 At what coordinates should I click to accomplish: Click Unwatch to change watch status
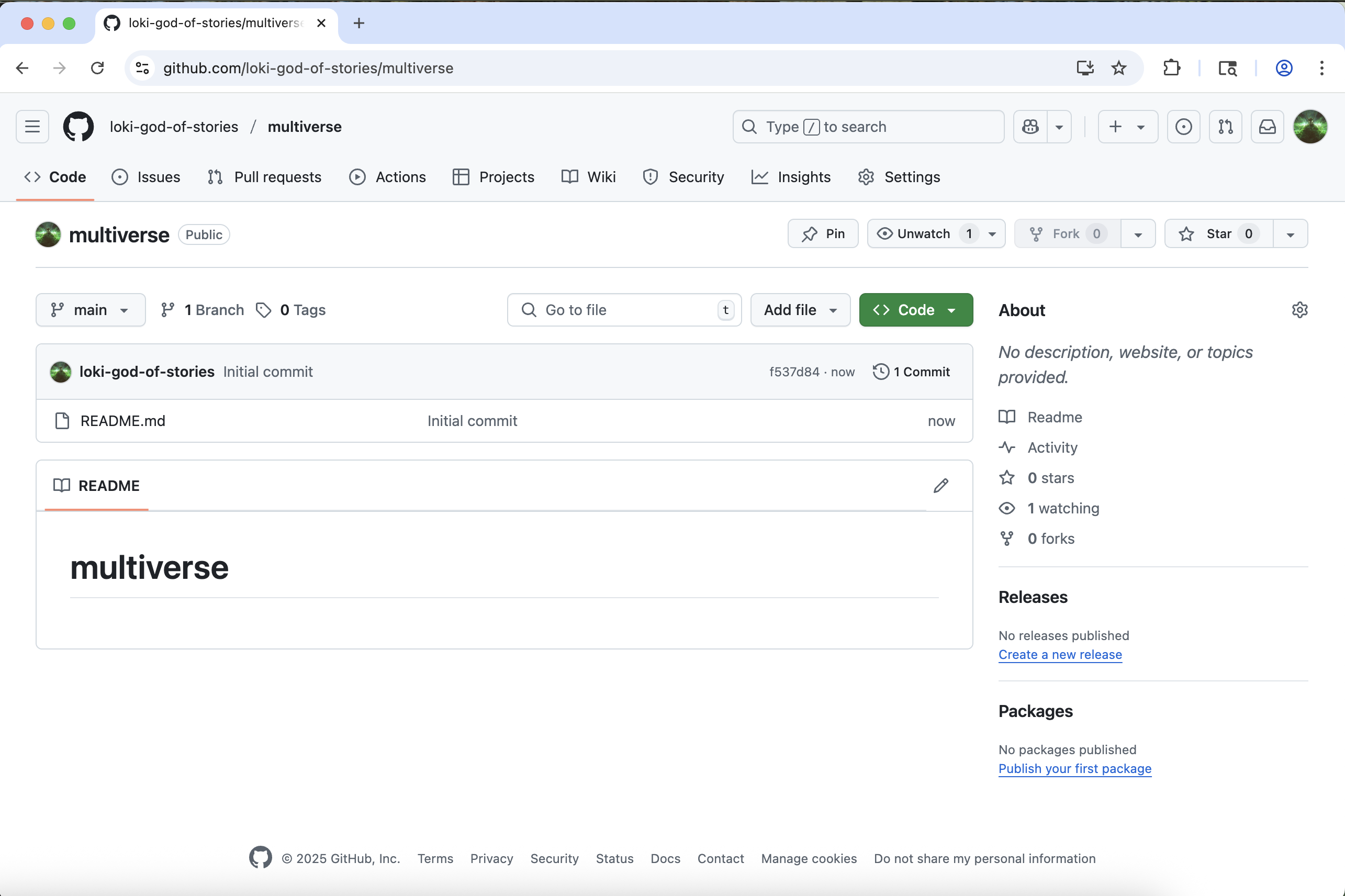click(923, 234)
